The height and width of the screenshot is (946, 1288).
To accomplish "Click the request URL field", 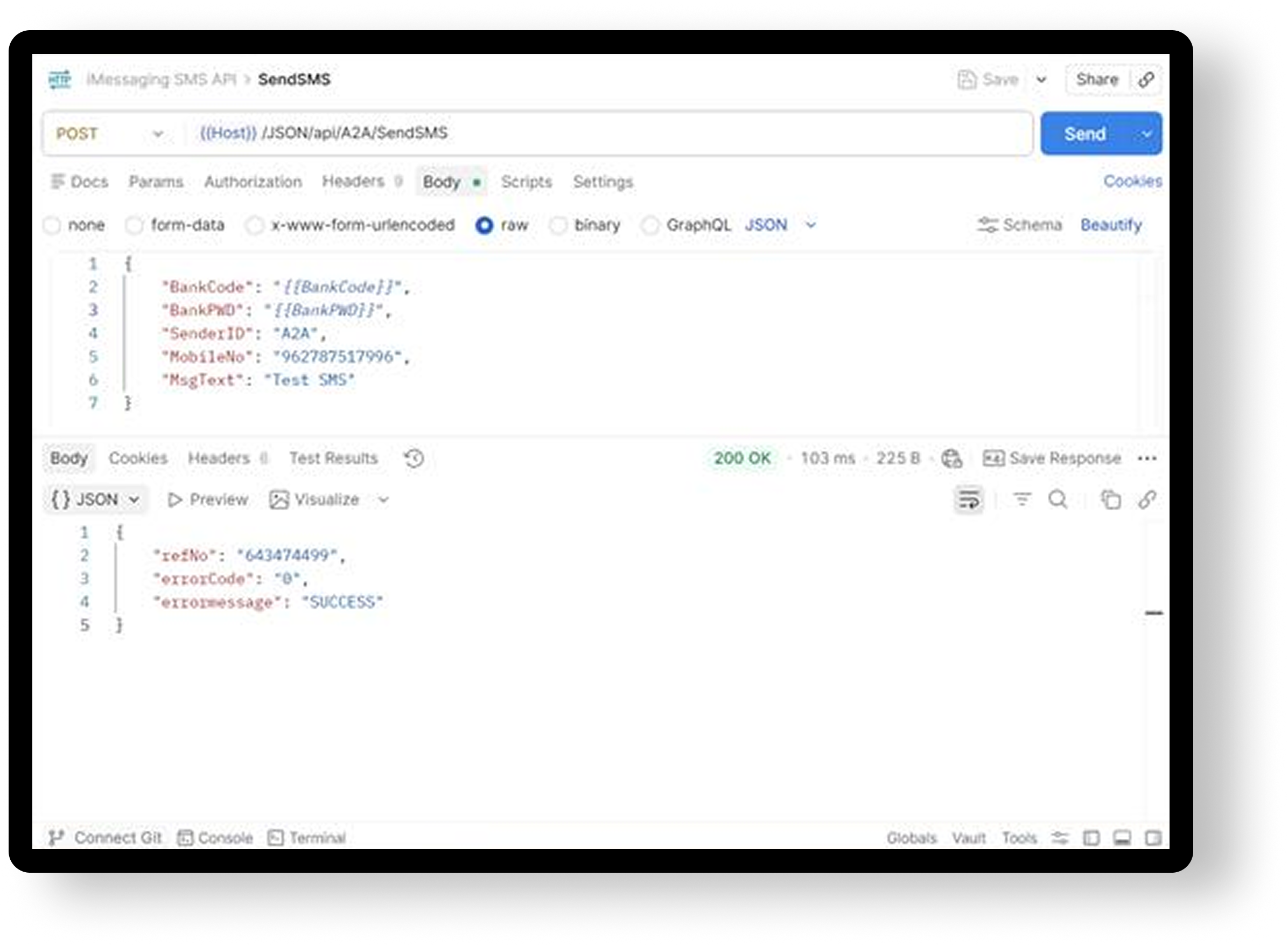I will (609, 134).
